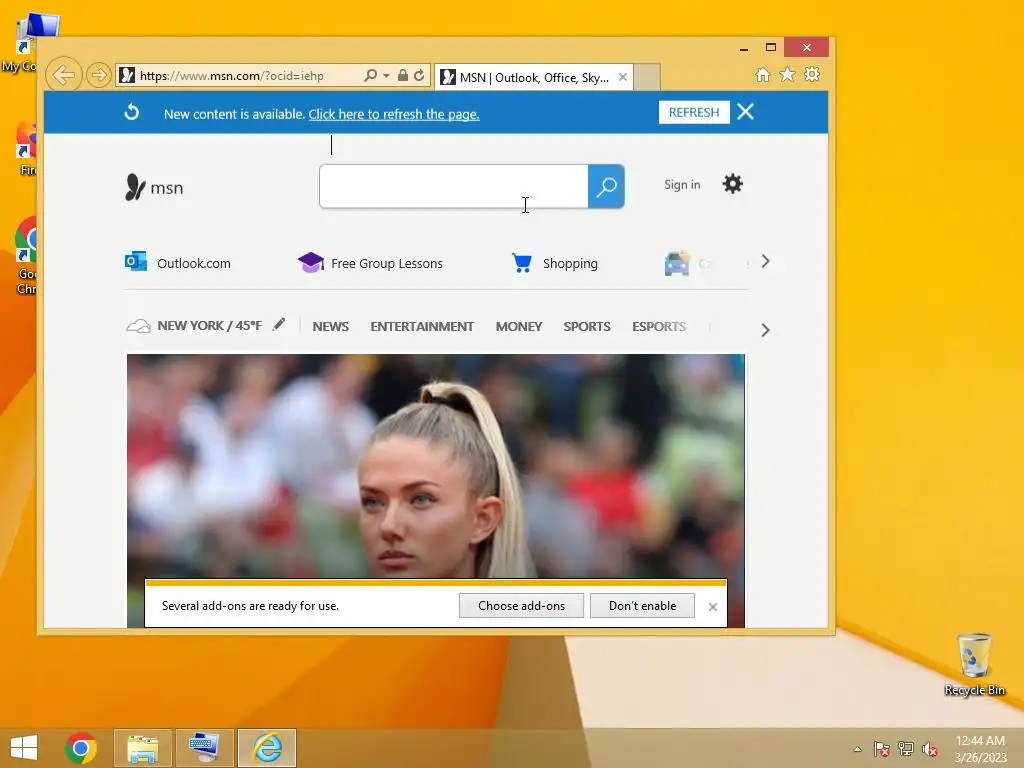Open the address bar autocomplete dropdown arrow
This screenshot has height=768, width=1024.
pyautogui.click(x=386, y=76)
